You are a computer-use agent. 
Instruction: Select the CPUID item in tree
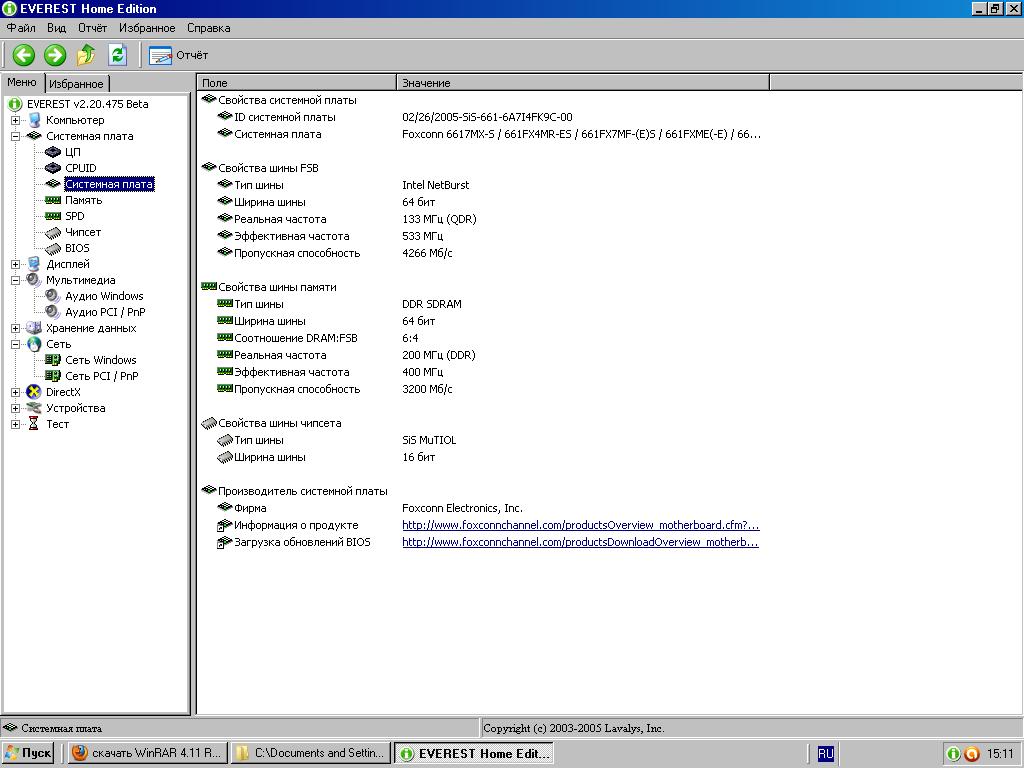click(80, 168)
